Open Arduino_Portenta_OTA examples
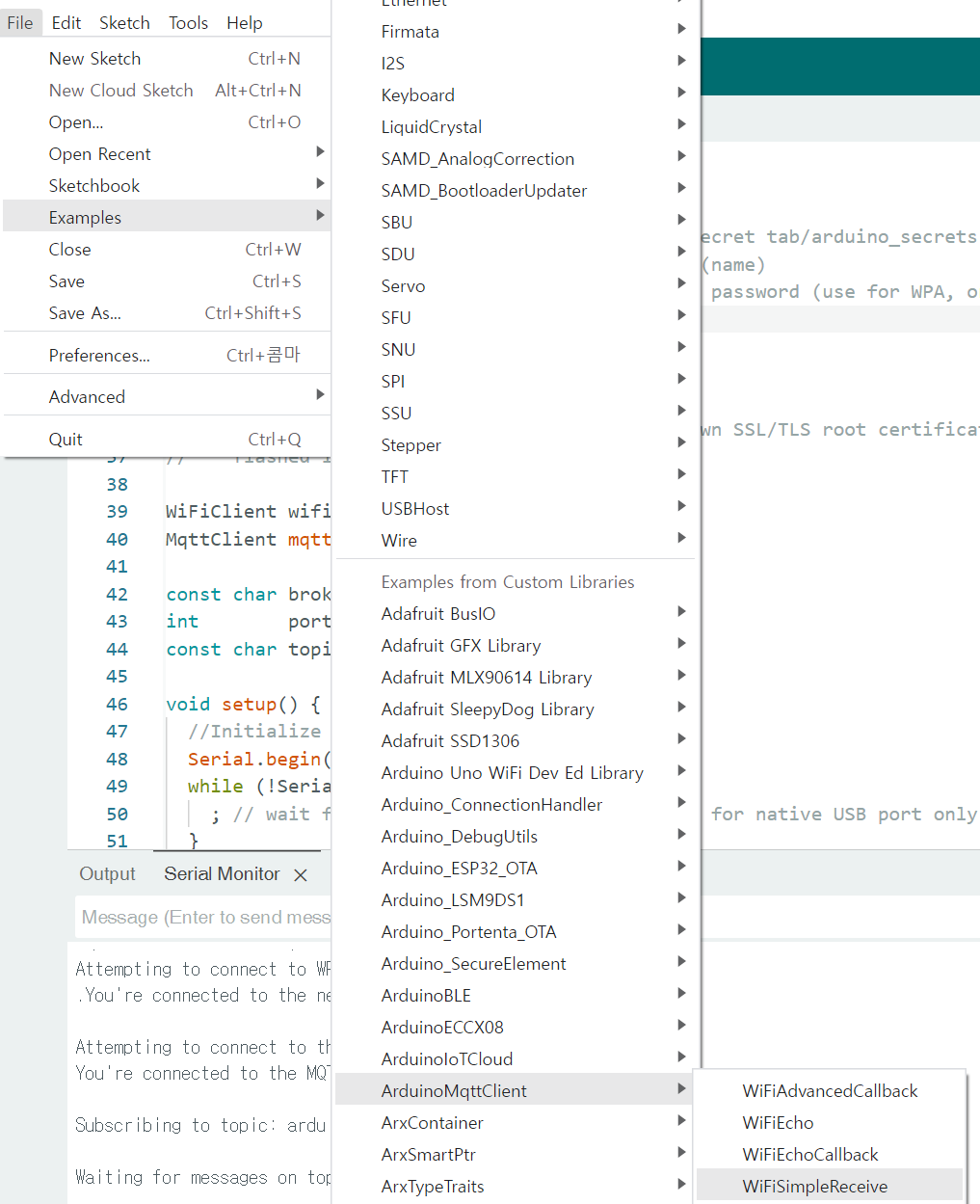Viewport: 980px width, 1204px height. [x=516, y=932]
